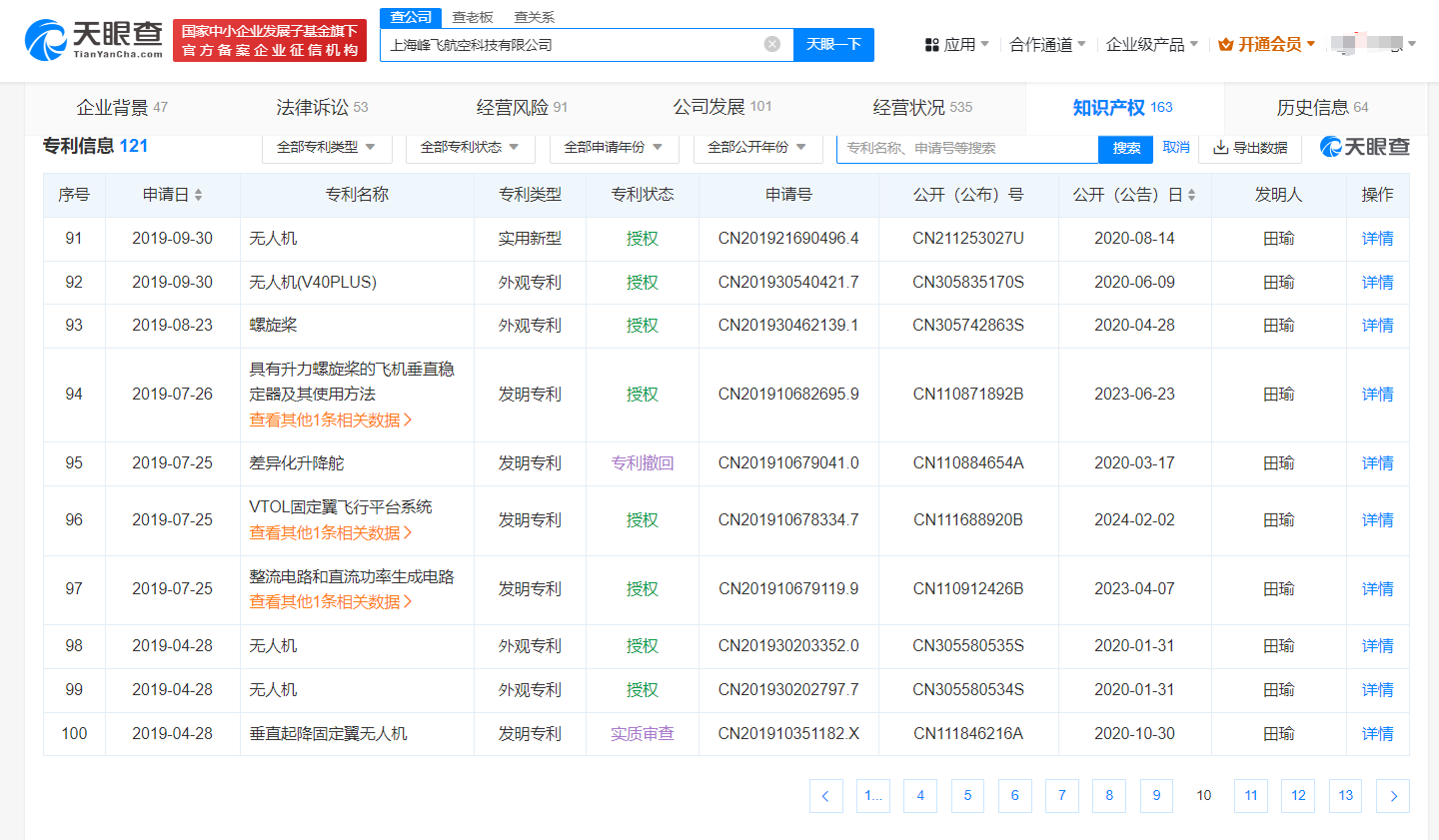Open 详情 for patent row 99
Screen dimensions: 1439x840
coord(1378,690)
